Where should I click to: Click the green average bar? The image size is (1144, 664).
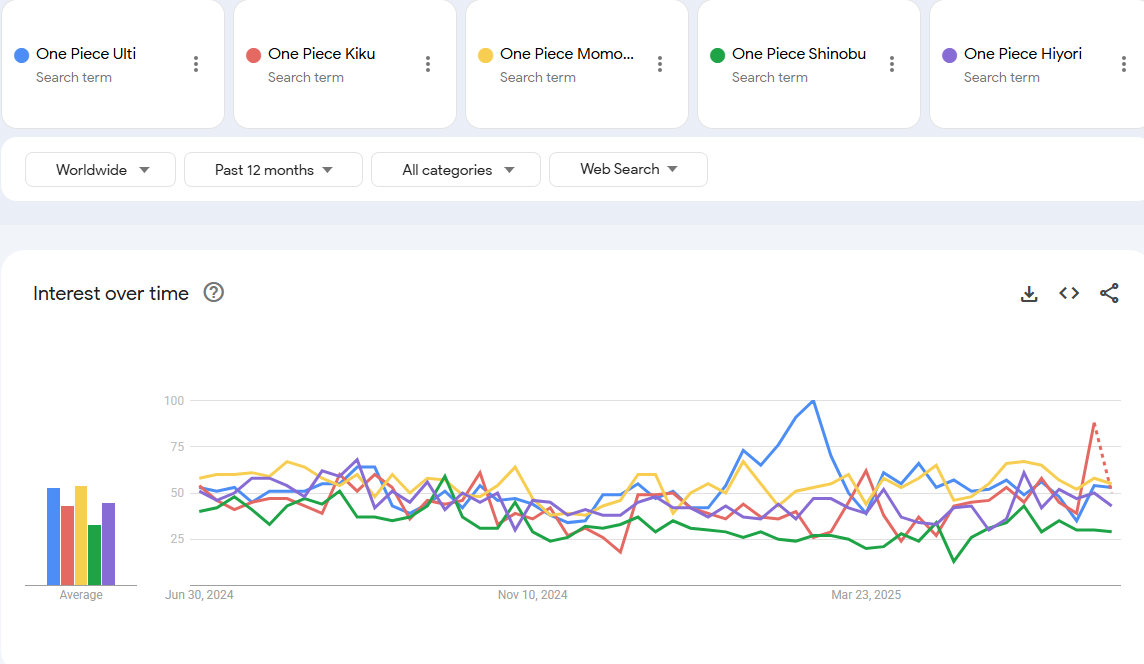coord(94,555)
